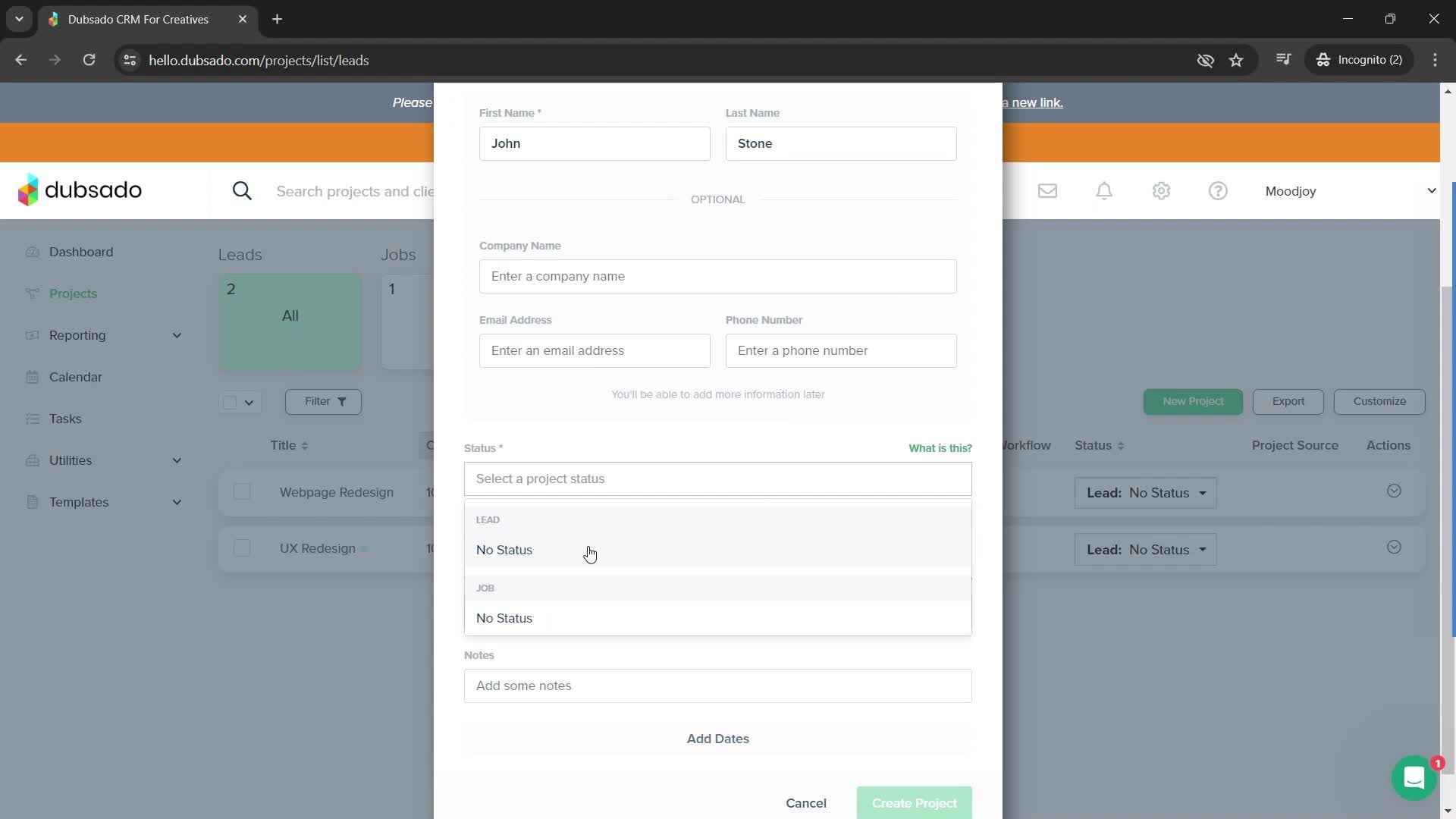Sort by the Status column arrows
Screen dimensions: 1456x819
1121,446
